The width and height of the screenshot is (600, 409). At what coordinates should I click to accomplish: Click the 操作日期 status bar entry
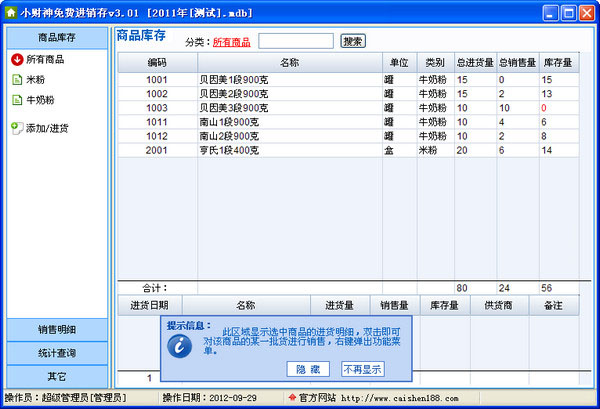point(210,398)
